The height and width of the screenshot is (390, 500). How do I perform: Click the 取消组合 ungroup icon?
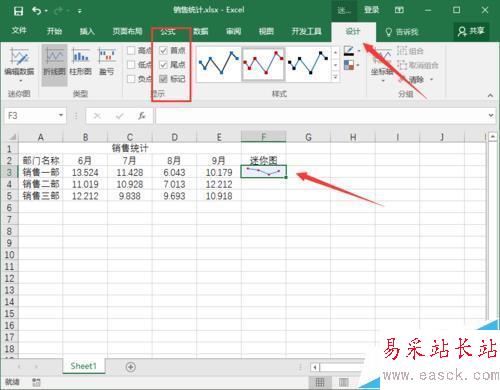point(418,65)
